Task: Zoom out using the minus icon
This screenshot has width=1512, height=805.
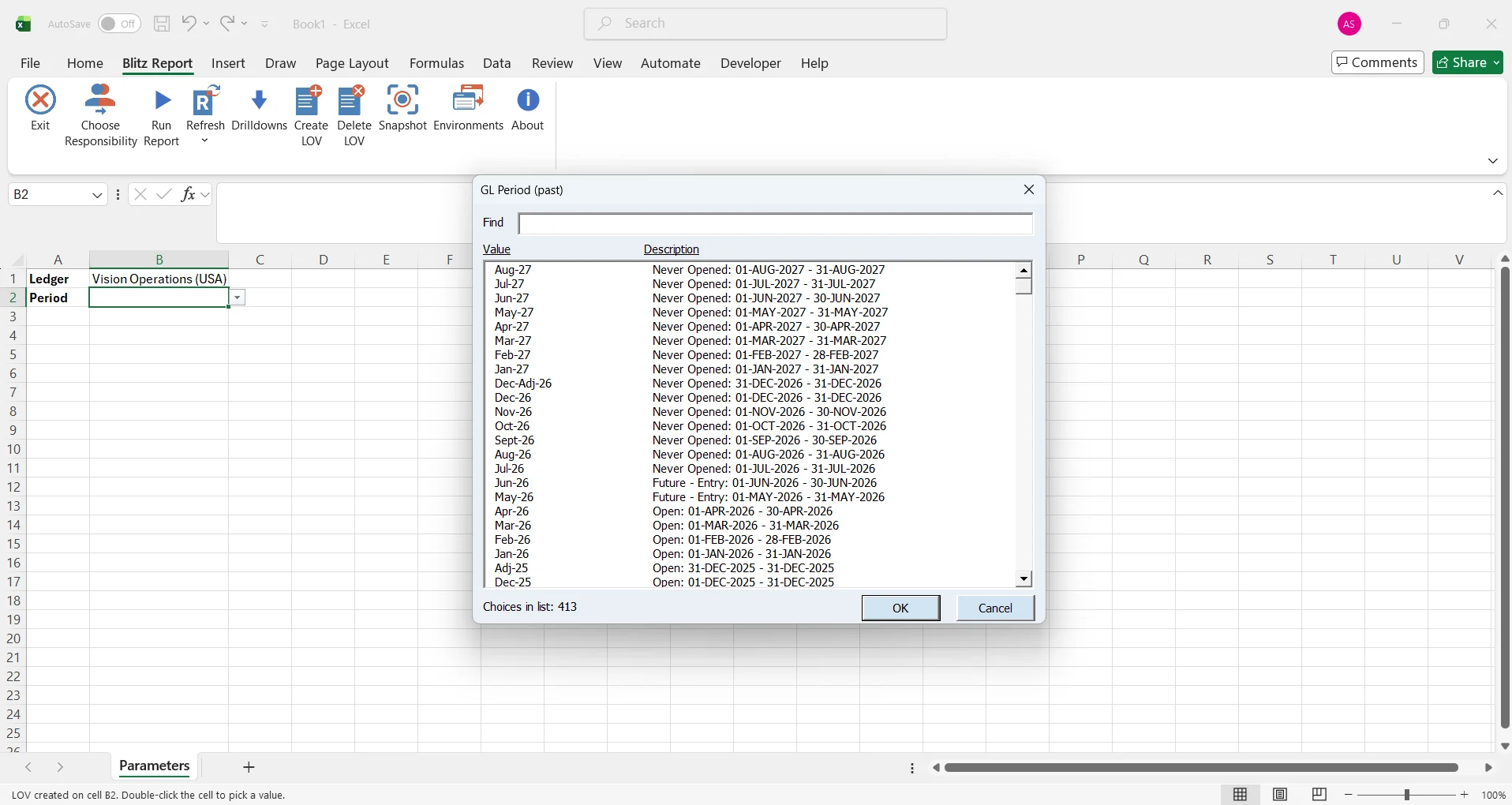Action: click(1349, 795)
